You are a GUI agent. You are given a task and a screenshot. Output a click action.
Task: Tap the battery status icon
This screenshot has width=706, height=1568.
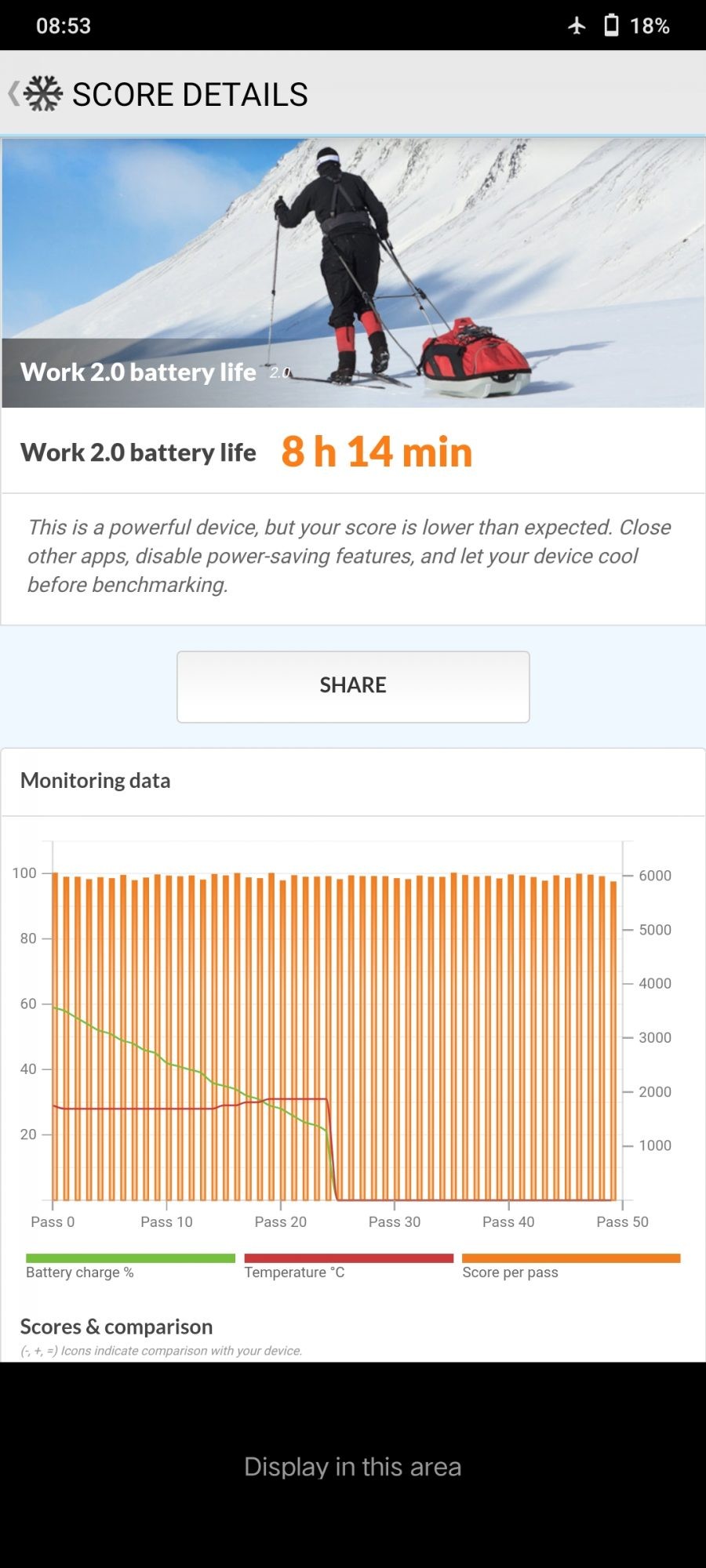pos(611,26)
